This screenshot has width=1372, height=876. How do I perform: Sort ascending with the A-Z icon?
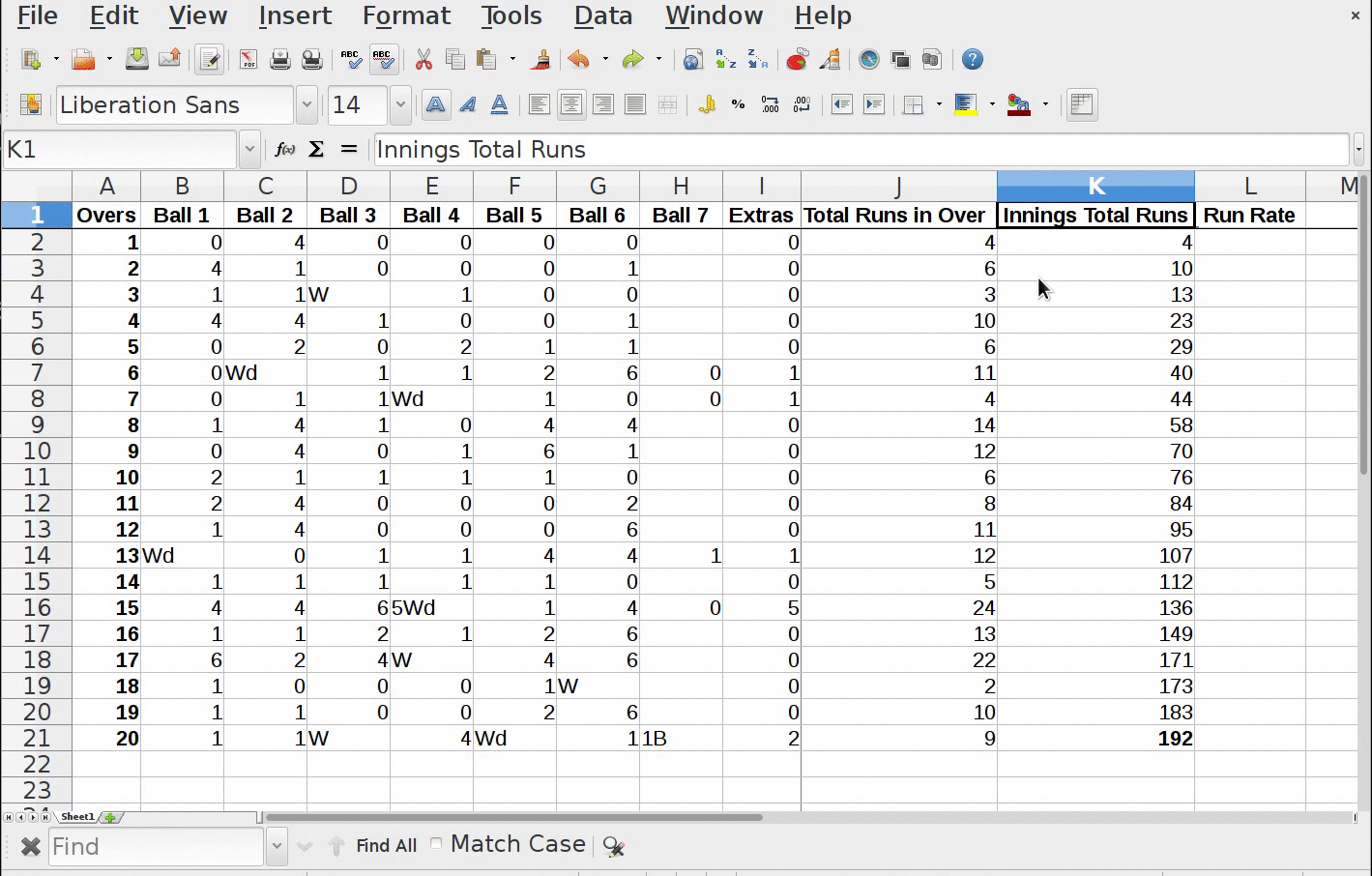[x=725, y=60]
